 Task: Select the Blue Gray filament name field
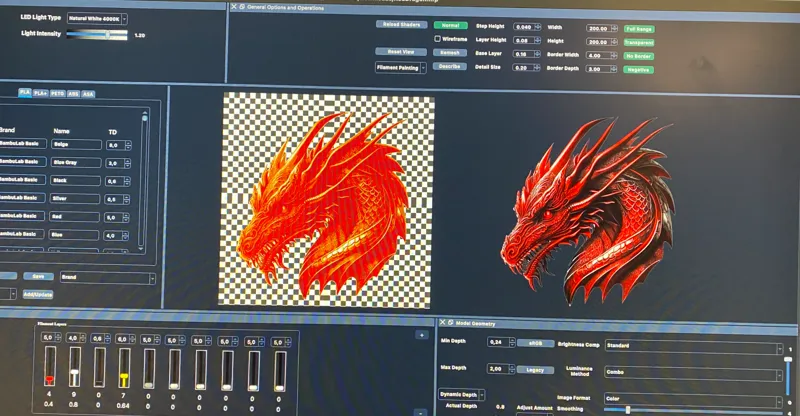[76, 162]
